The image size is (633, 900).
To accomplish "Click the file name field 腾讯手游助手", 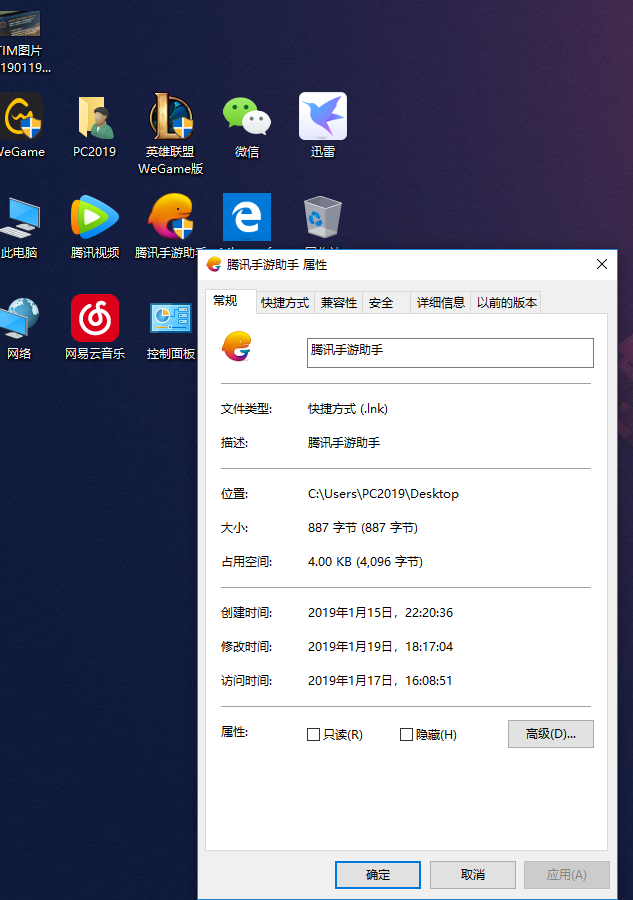I will click(451, 352).
